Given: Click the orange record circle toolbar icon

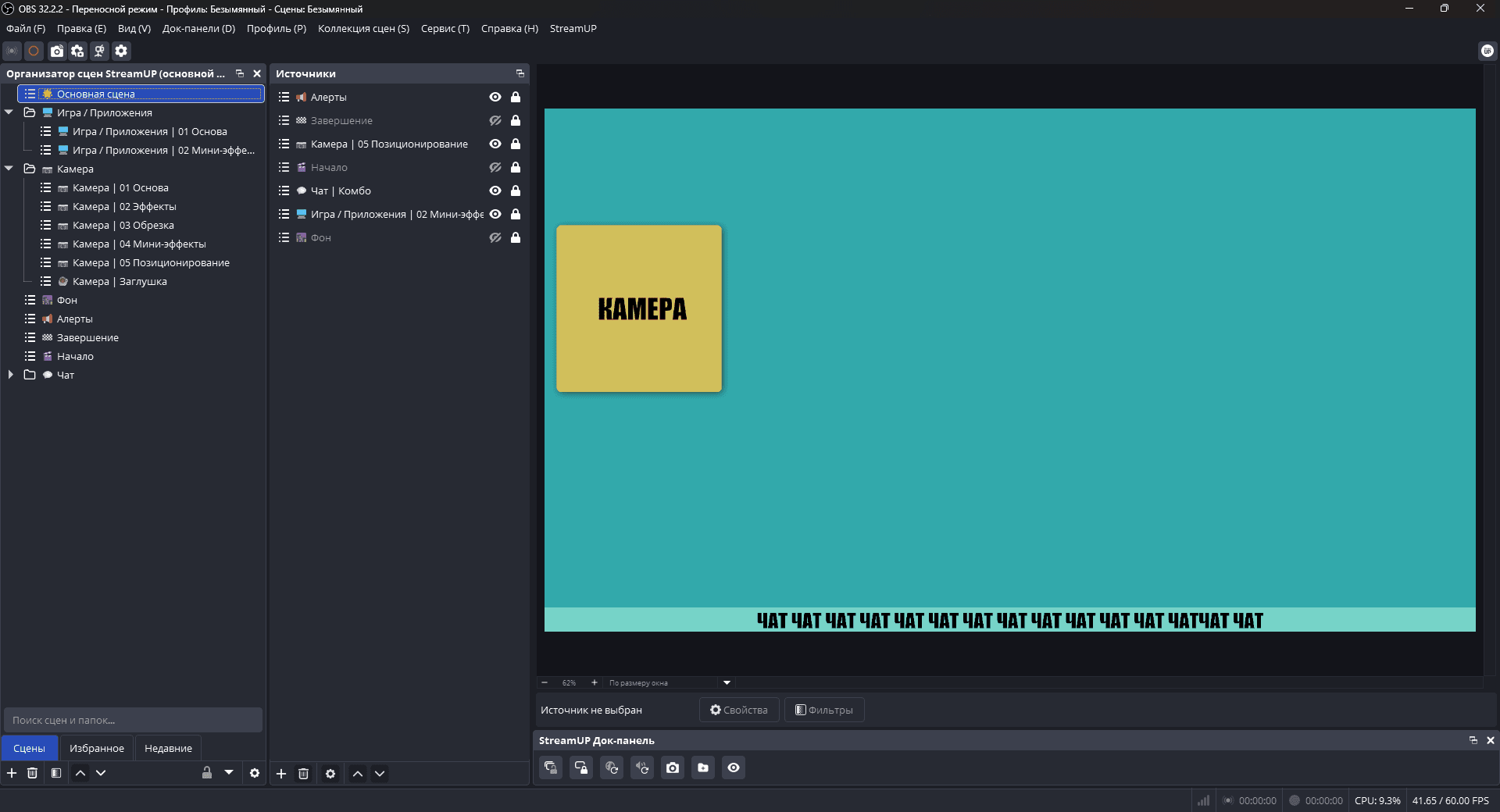Looking at the screenshot, I should (x=34, y=51).
